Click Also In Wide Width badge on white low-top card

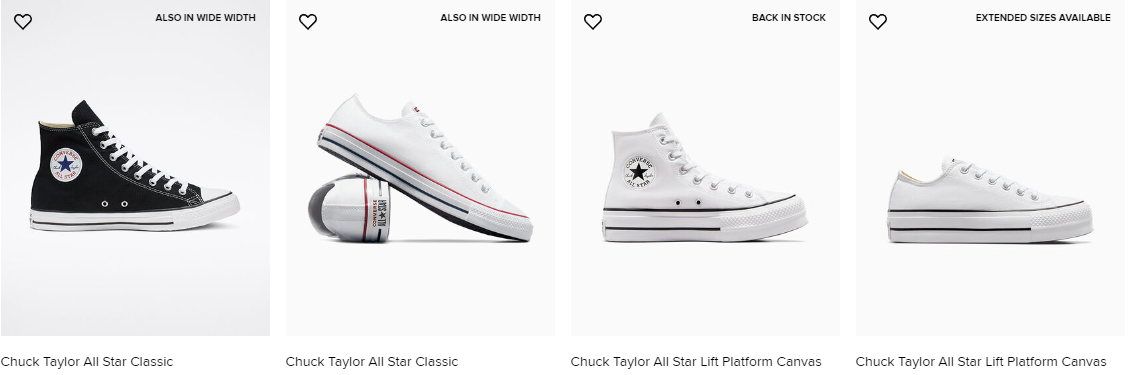point(490,18)
